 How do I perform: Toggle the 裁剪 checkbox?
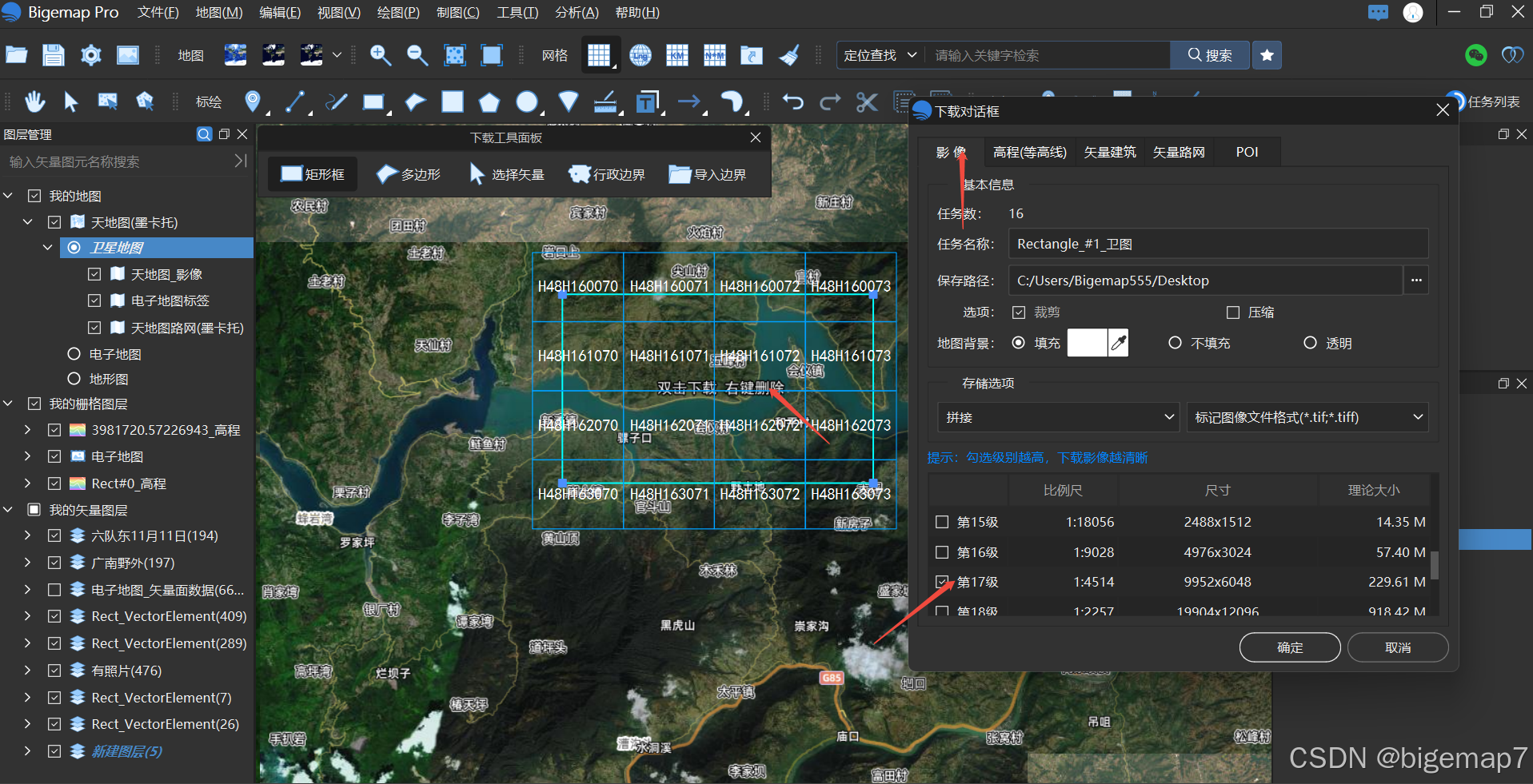pos(1019,312)
